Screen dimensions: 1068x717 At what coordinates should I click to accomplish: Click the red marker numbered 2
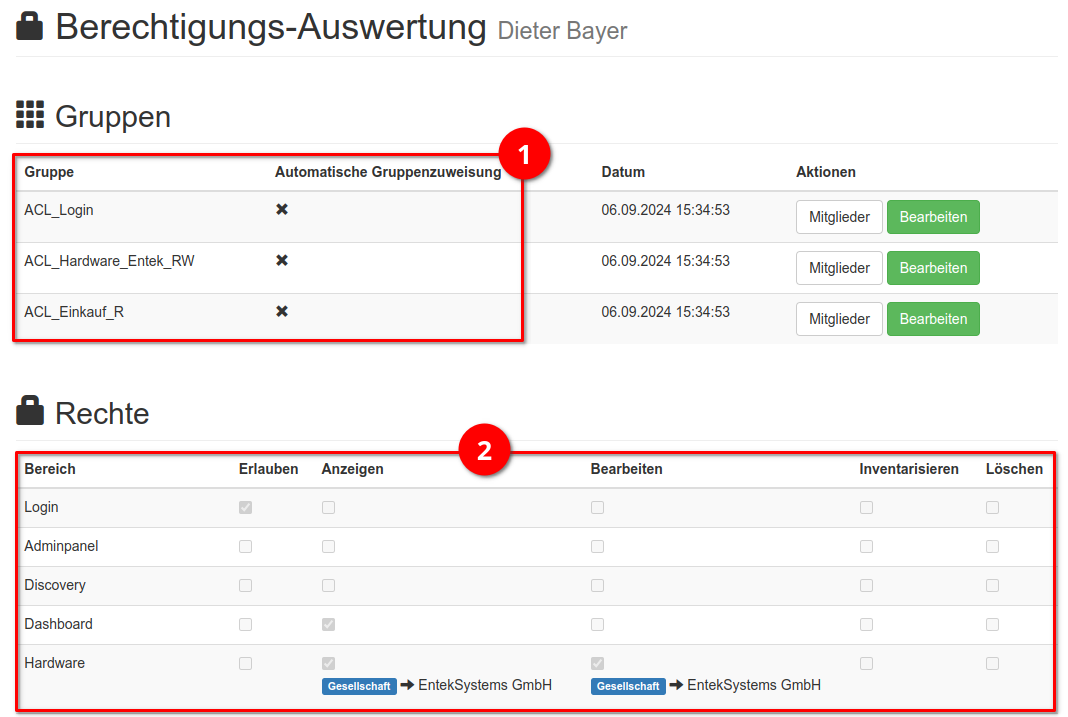(486, 451)
